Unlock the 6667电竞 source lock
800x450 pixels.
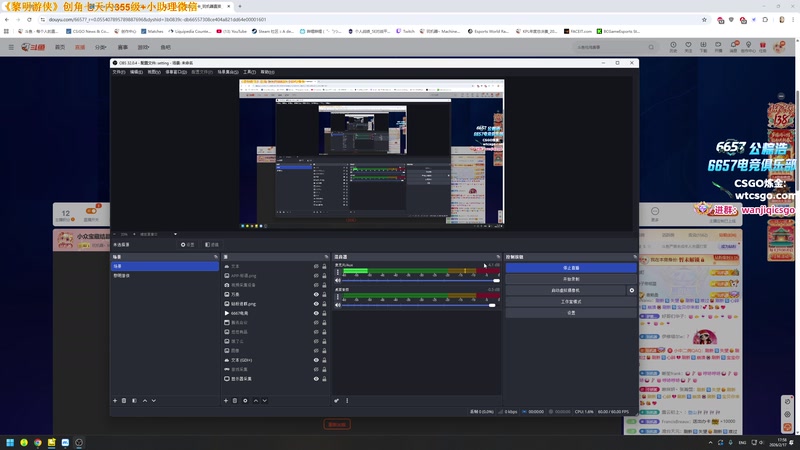[324, 313]
